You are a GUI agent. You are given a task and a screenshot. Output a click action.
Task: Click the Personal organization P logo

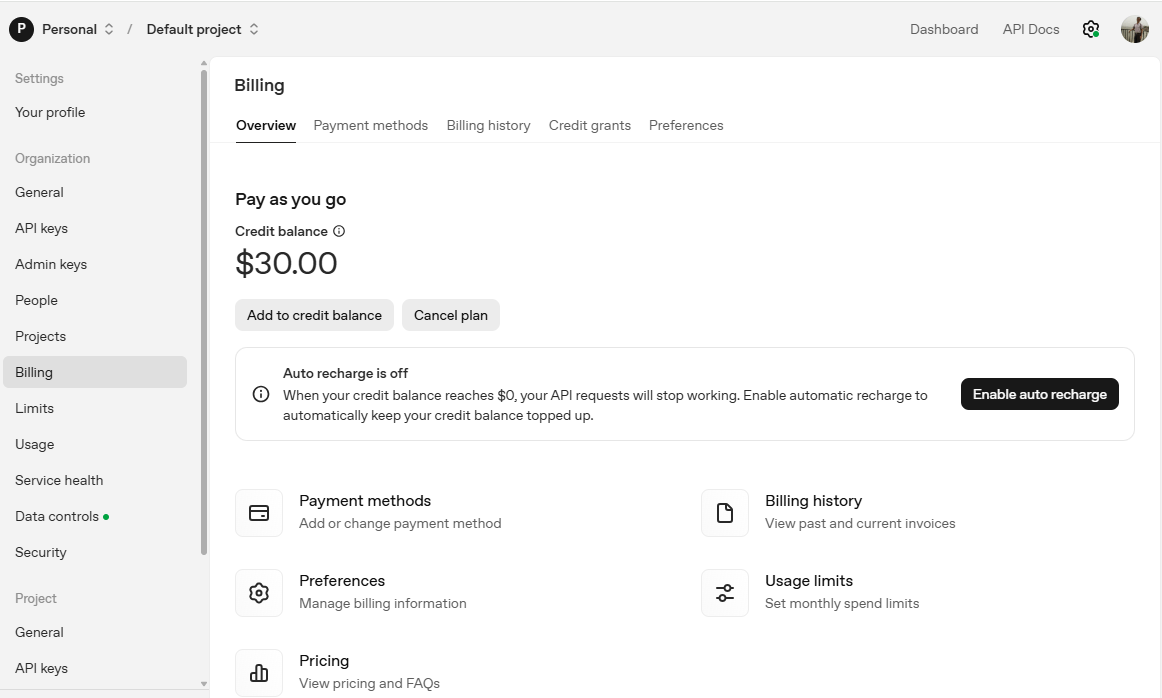pyautogui.click(x=21, y=29)
